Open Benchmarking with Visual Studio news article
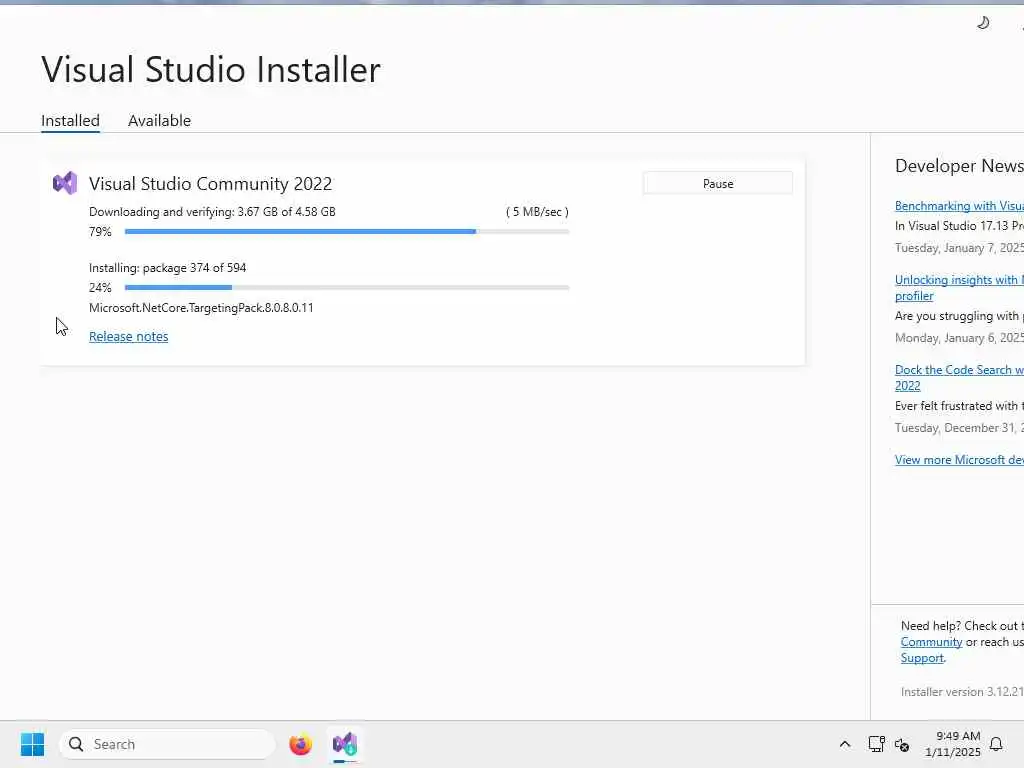Screen dimensions: 1024x768 [959, 206]
